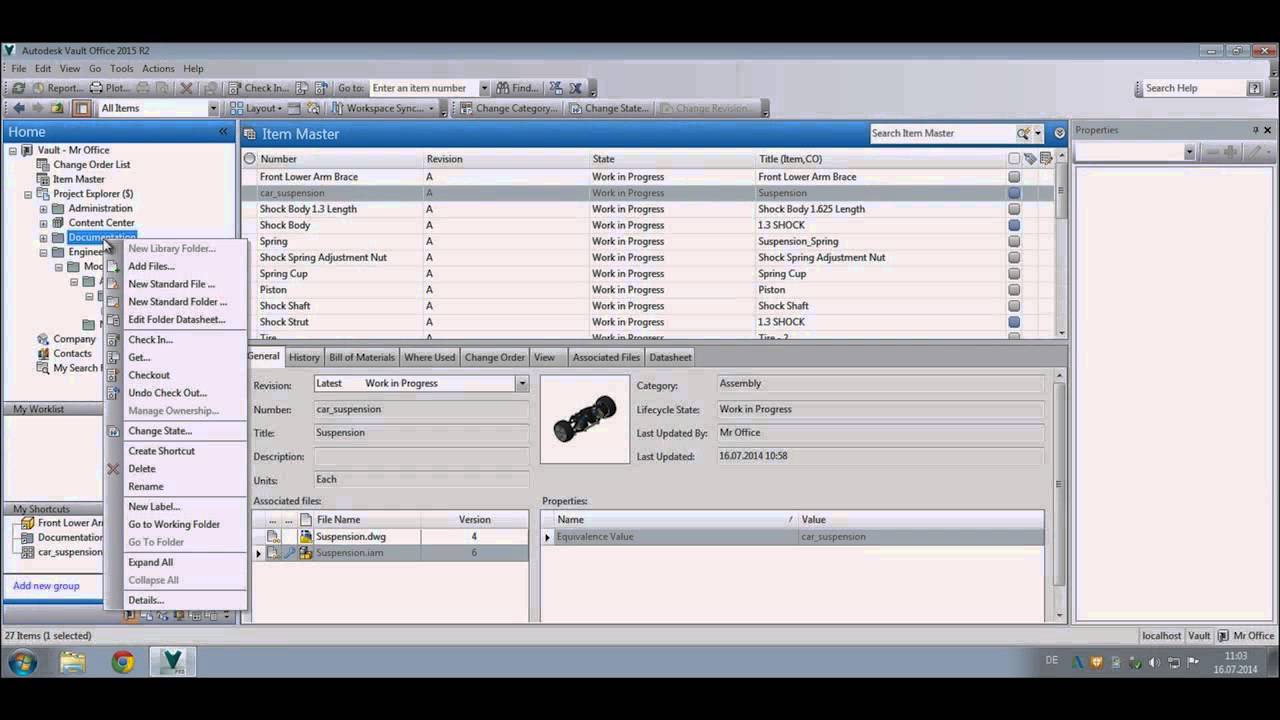Image resolution: width=1280 pixels, height=720 pixels.
Task: Click Change Category toolbar button
Action: pos(509,108)
